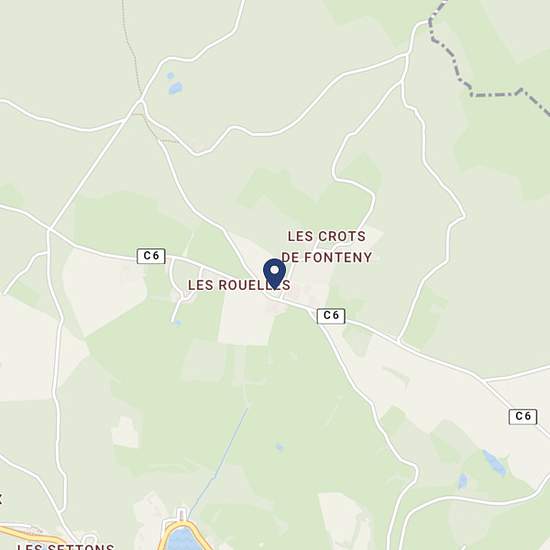Click the small pond beside the lower-right pond
Viewport: 550px width, 550px height.
coord(463,481)
